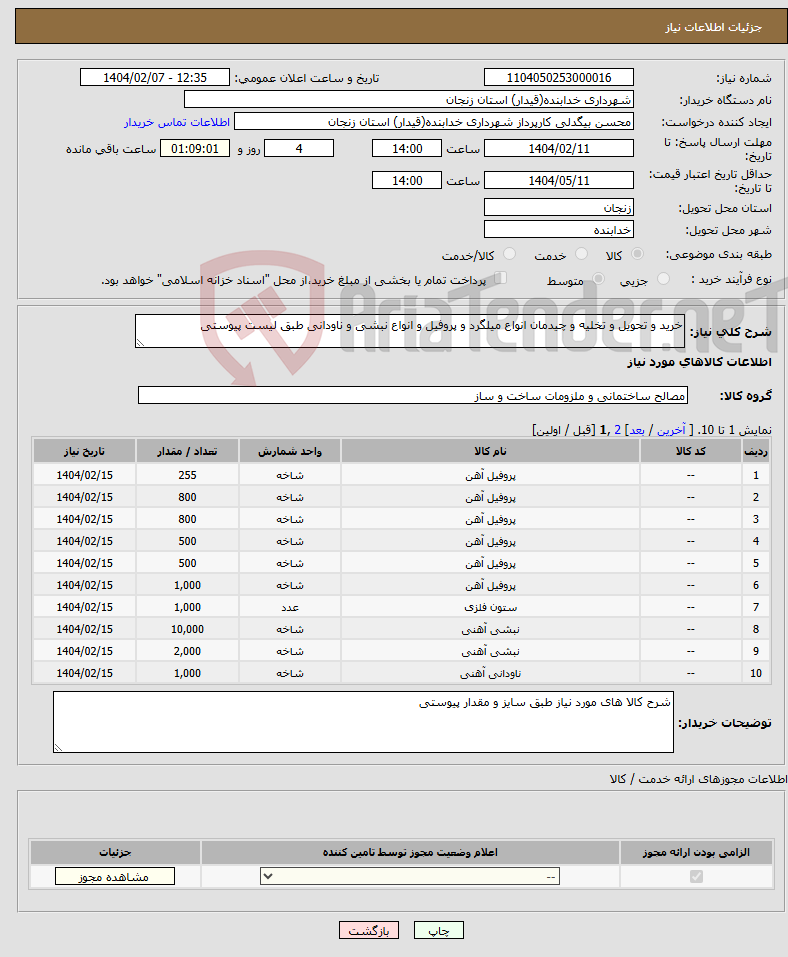788x957 pixels.
Task: Click the تاریخ نیاز column header
Action: click(84, 451)
